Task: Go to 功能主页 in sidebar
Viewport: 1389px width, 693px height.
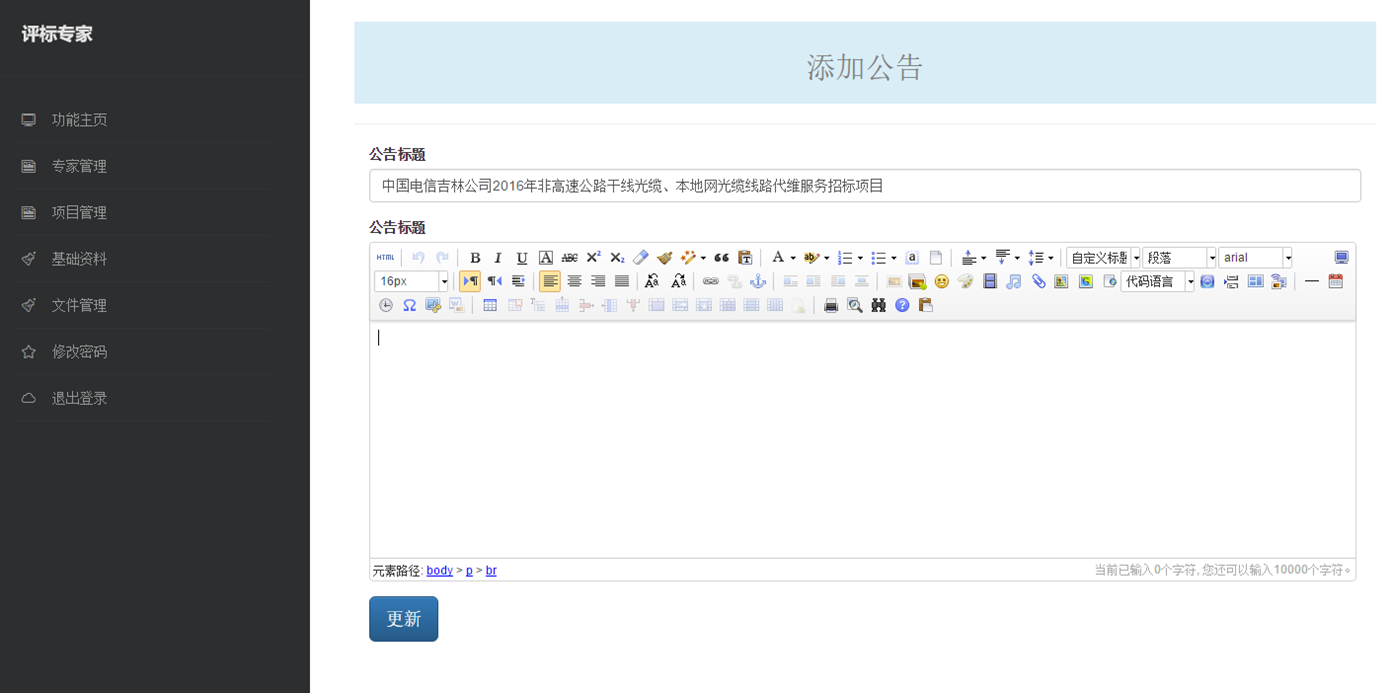Action: [79, 120]
